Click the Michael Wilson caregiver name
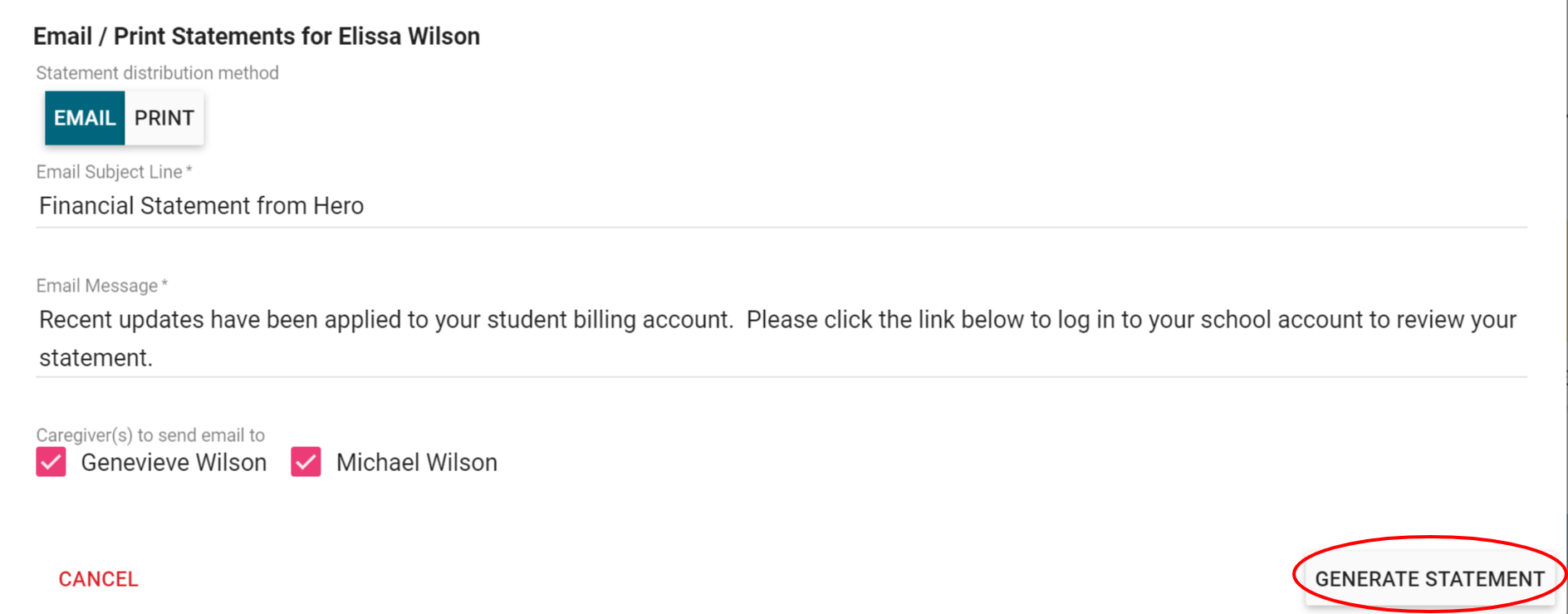 click(416, 463)
